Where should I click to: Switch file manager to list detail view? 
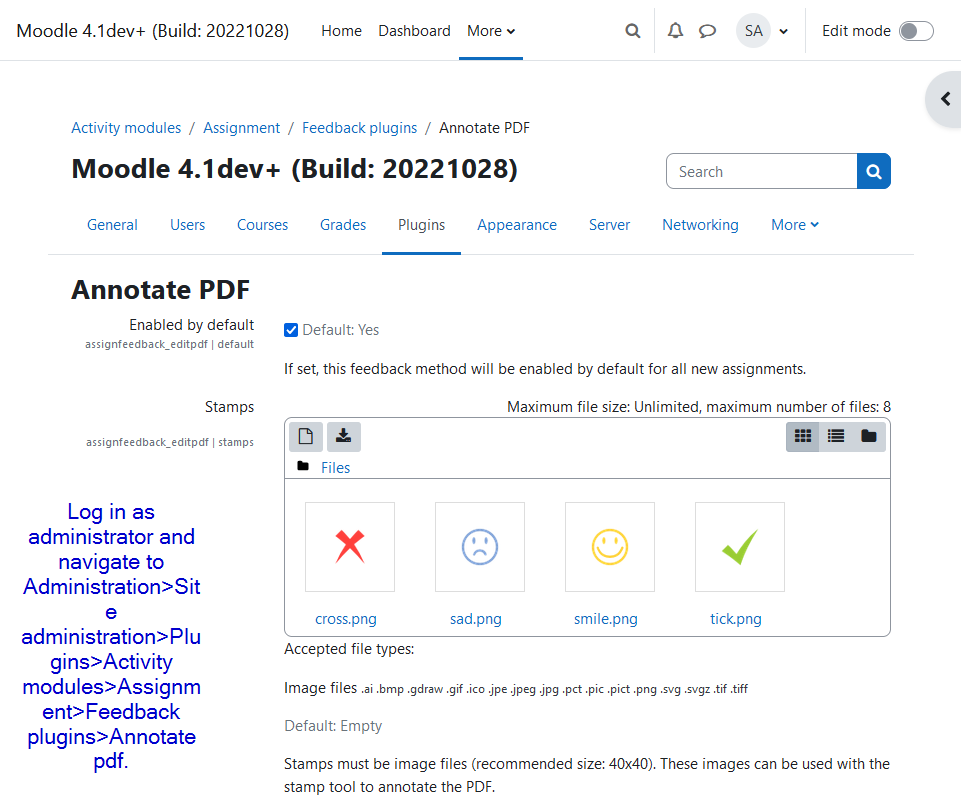tap(836, 436)
